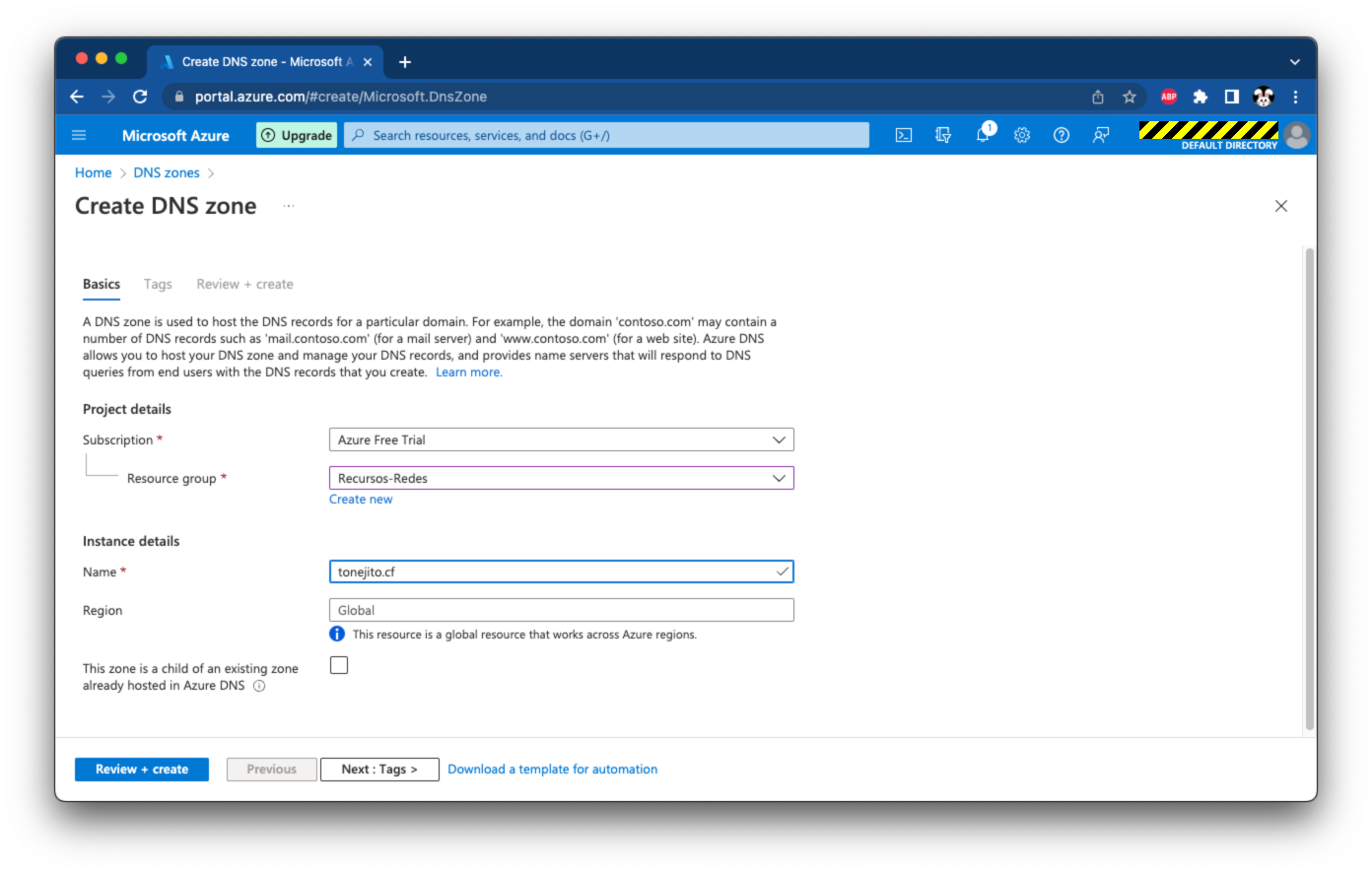Click Create new resource group link

pyautogui.click(x=361, y=500)
